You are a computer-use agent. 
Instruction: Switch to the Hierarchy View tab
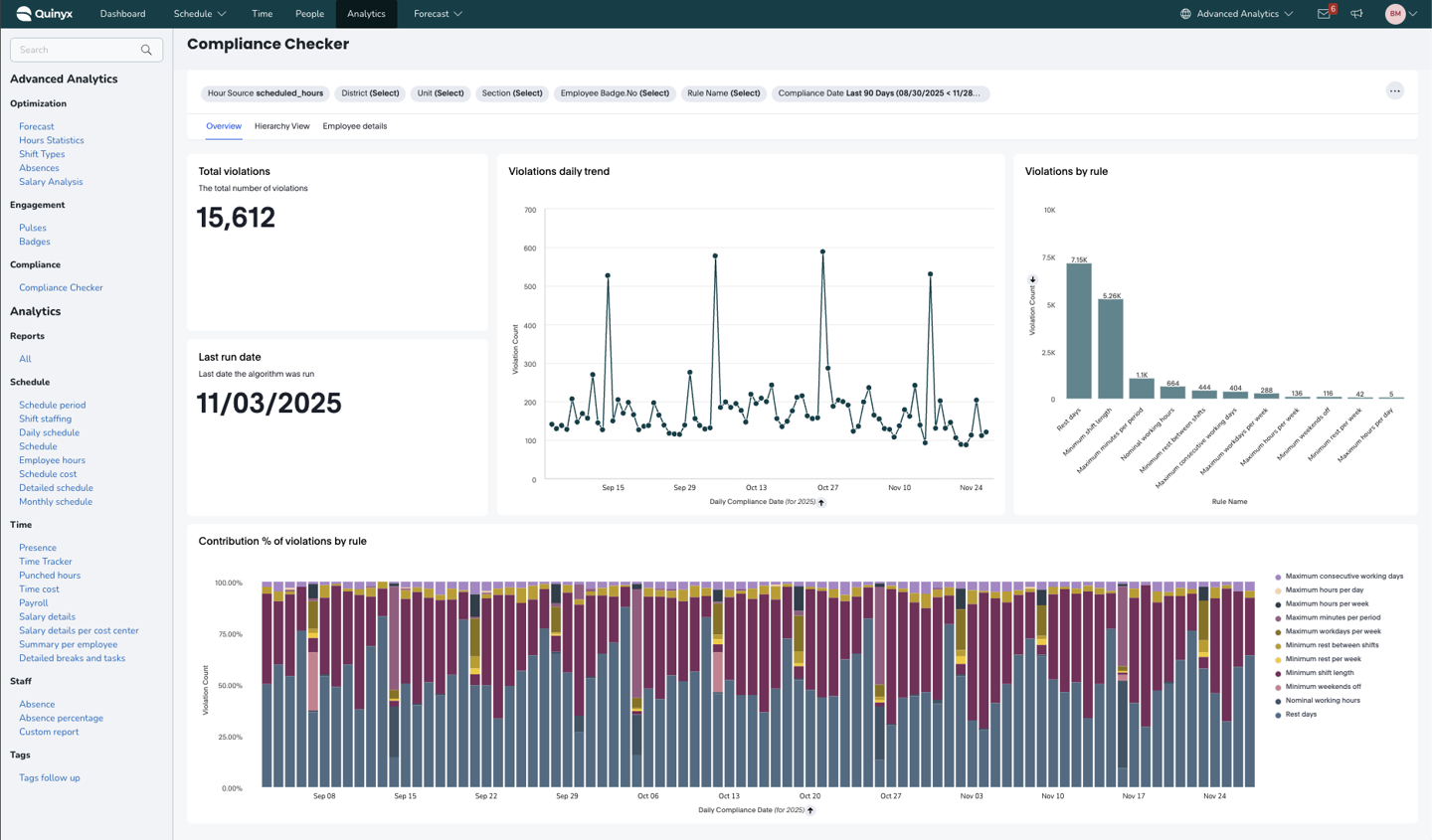click(281, 126)
